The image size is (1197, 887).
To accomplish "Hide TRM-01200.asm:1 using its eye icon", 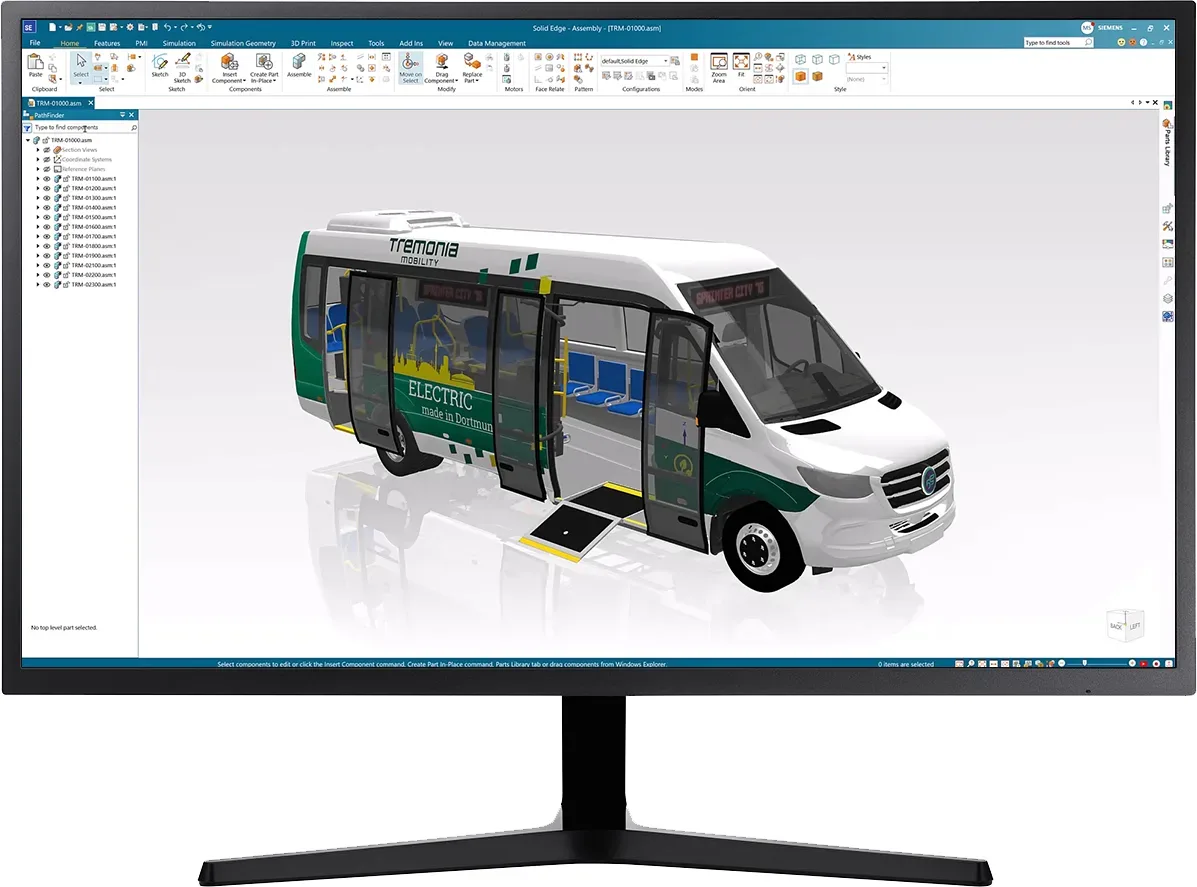I will (47, 189).
